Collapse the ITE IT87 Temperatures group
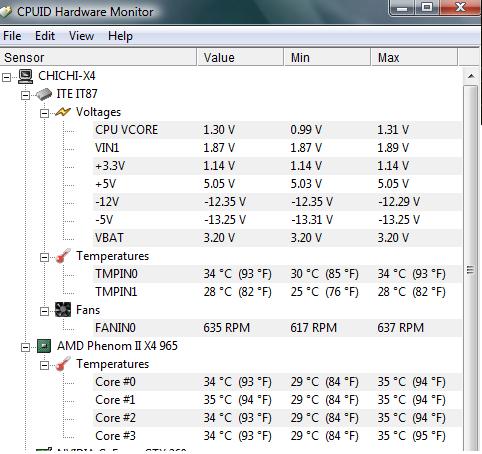482x454 pixels. 44,258
